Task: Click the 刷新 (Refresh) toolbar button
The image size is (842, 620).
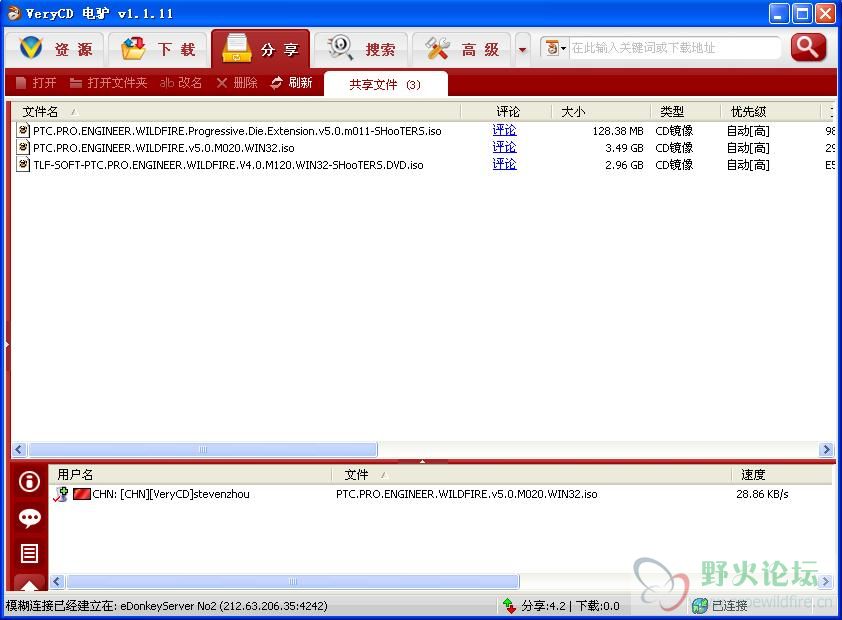Action: point(291,83)
